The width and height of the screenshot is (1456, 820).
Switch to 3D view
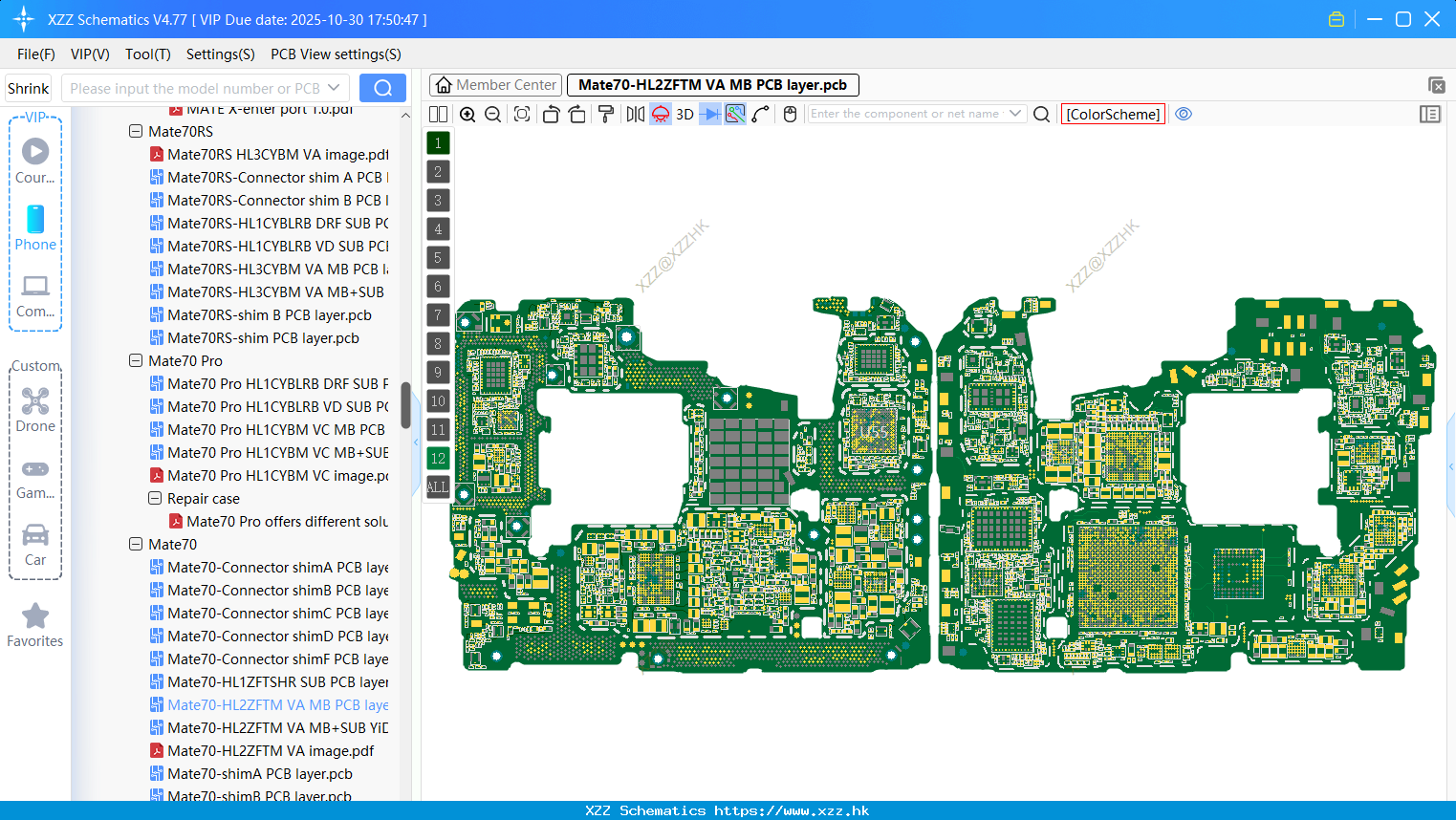tap(685, 114)
